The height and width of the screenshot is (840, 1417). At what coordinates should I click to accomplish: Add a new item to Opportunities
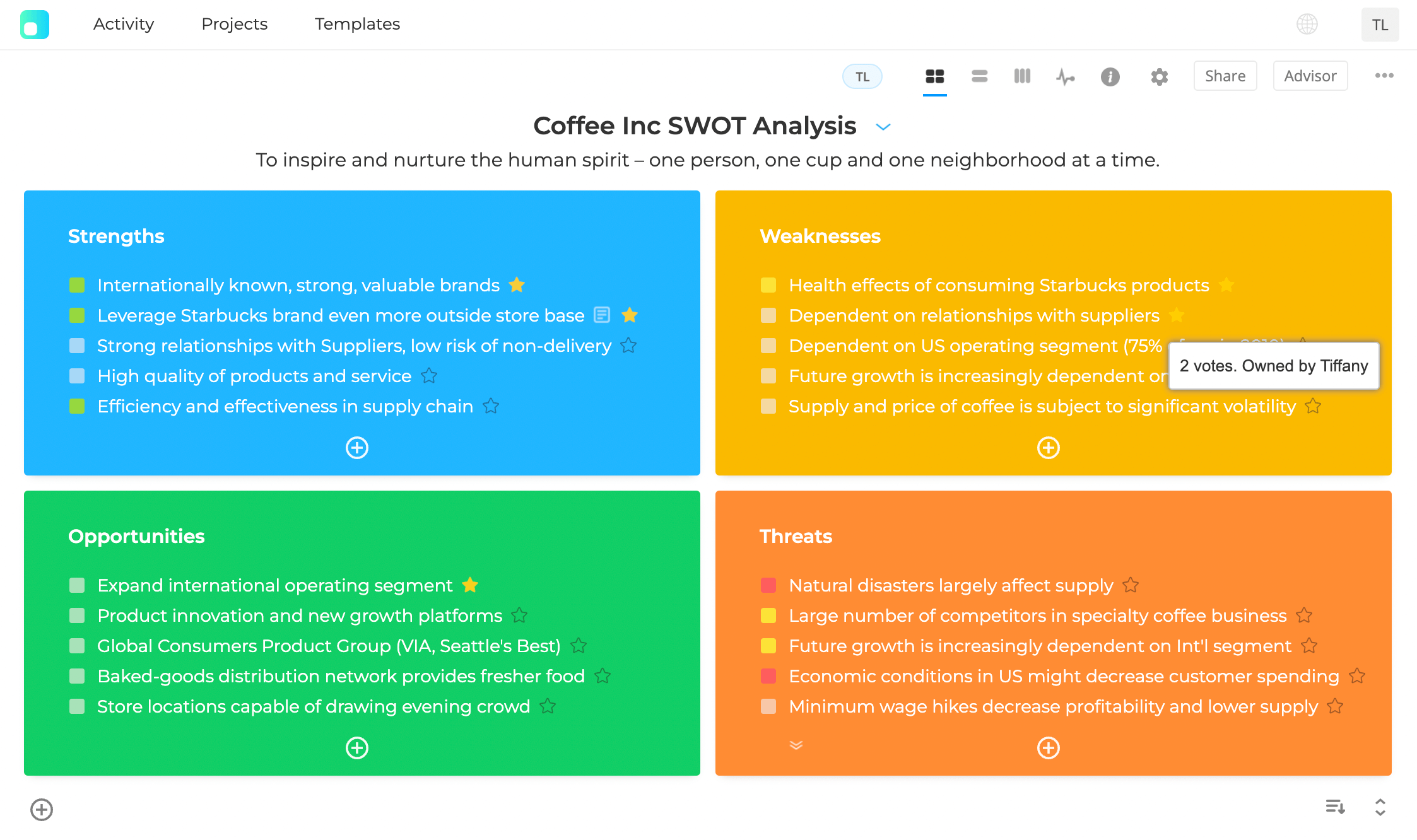pyautogui.click(x=357, y=748)
